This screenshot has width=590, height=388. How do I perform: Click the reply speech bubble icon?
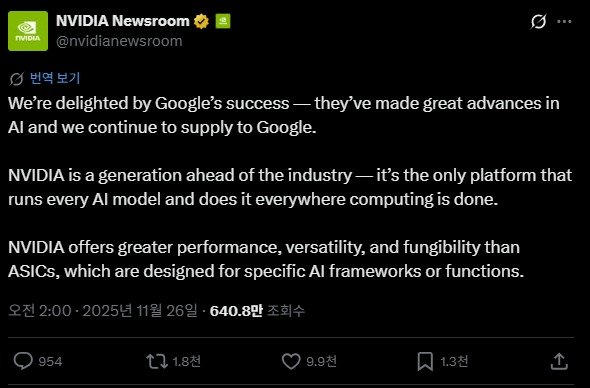click(x=23, y=361)
